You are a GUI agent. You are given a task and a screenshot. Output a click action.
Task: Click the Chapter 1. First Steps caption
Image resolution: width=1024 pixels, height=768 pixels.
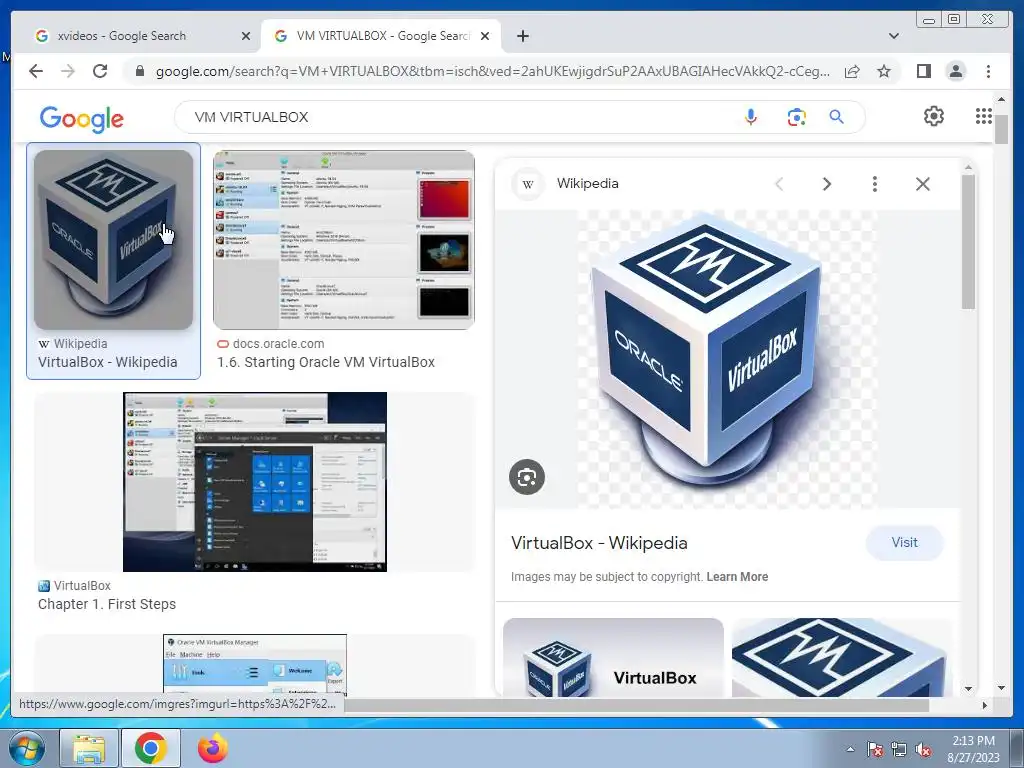pyautogui.click(x=107, y=605)
